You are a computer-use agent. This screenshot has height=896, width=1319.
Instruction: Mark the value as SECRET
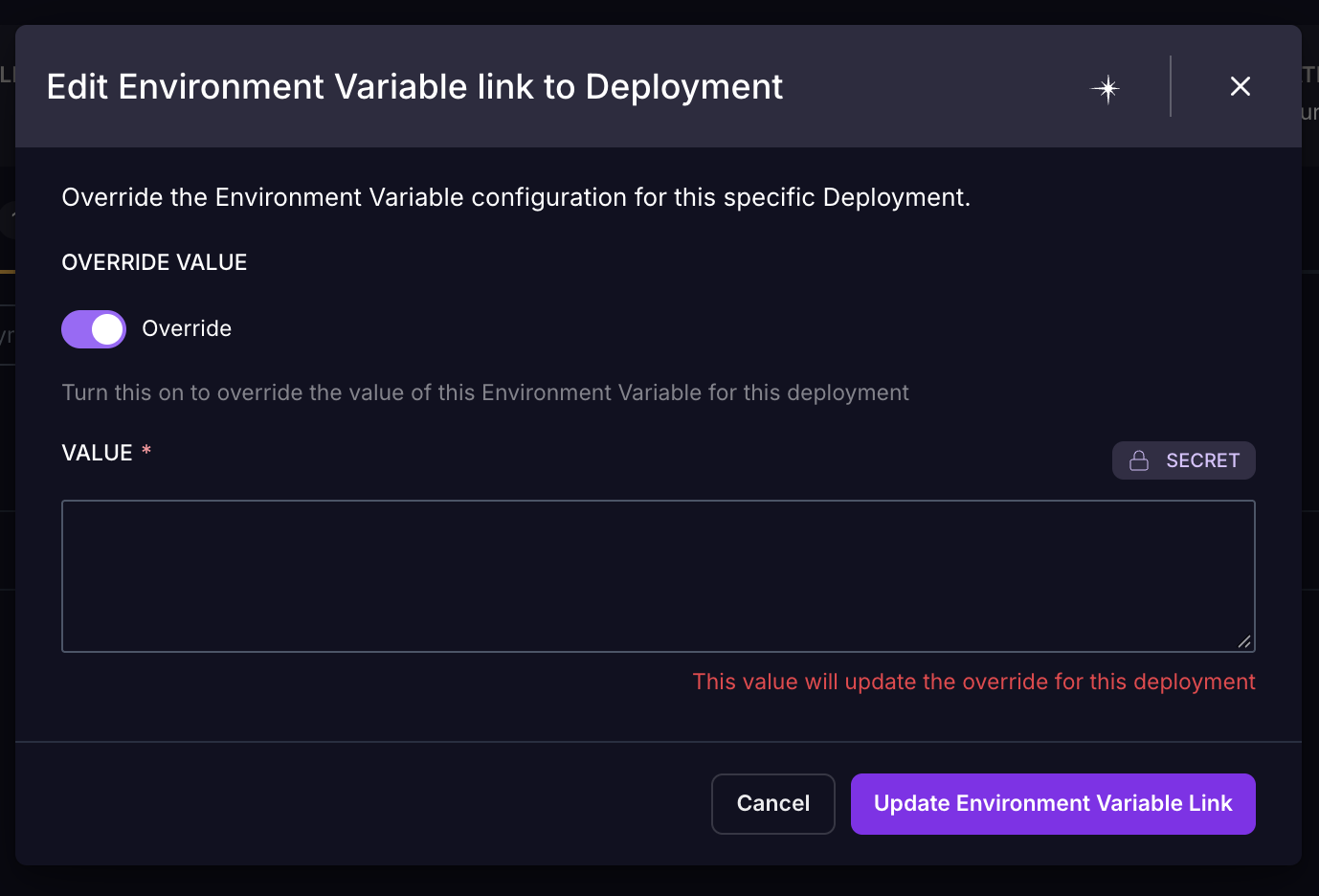tap(1183, 460)
